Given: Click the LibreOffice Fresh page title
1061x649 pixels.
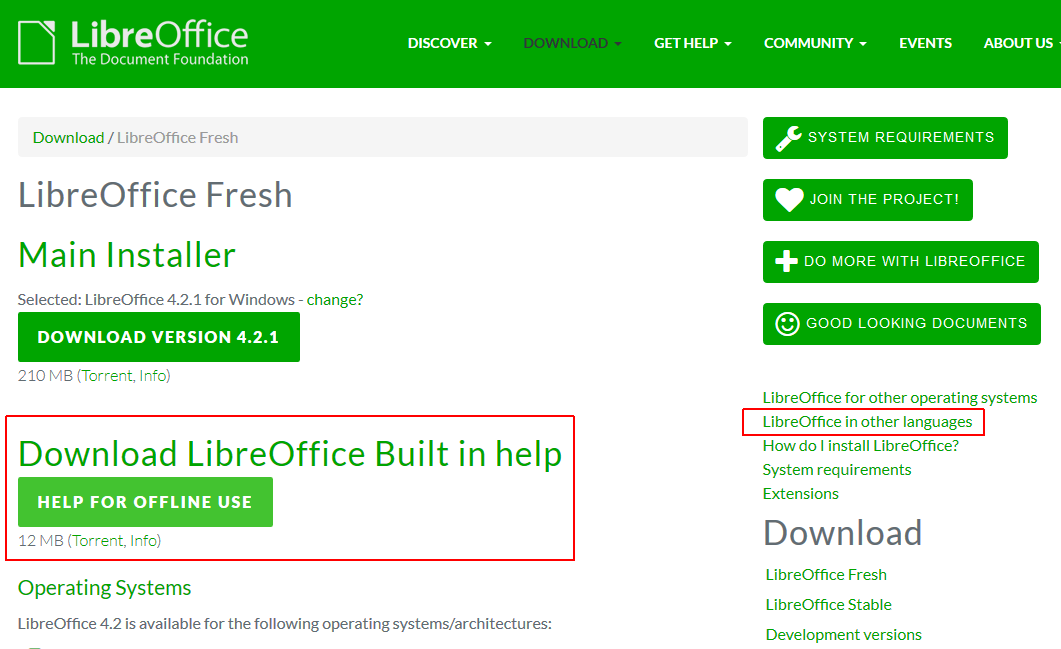Looking at the screenshot, I should [x=155, y=195].
